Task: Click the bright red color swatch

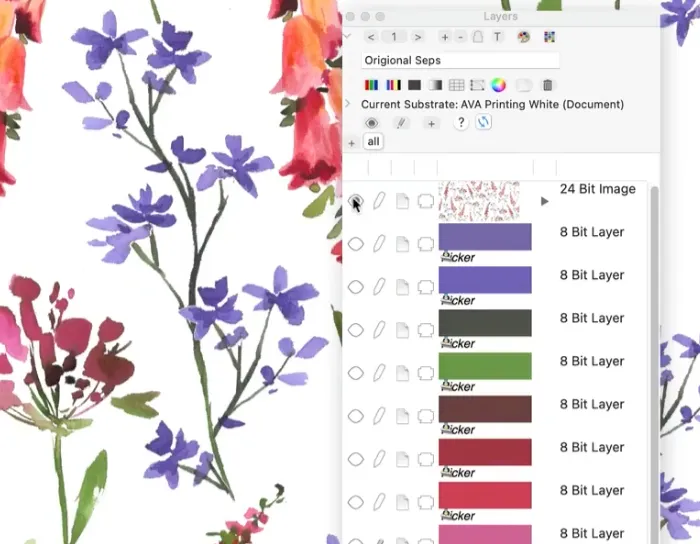Action: coord(485,495)
